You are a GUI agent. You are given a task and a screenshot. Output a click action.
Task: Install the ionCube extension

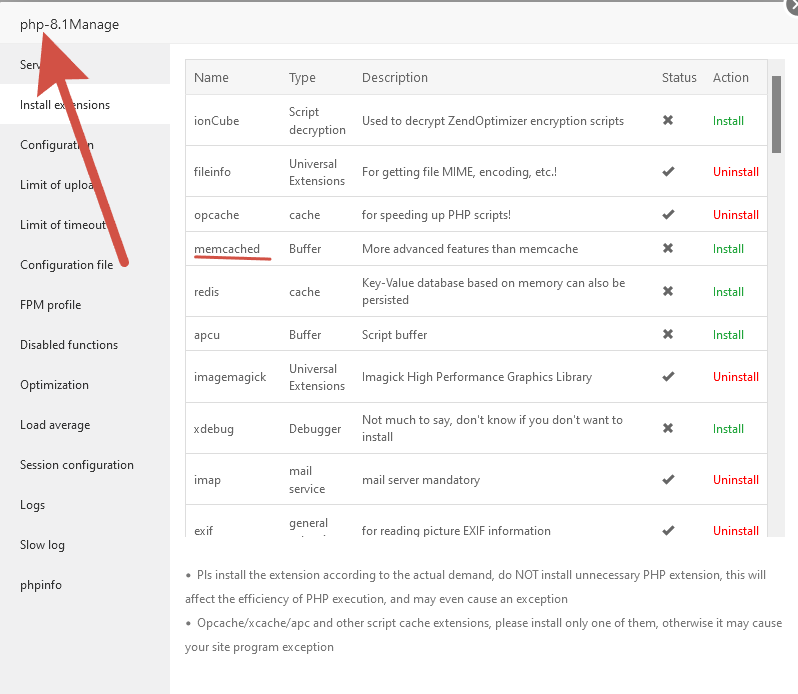click(x=728, y=121)
